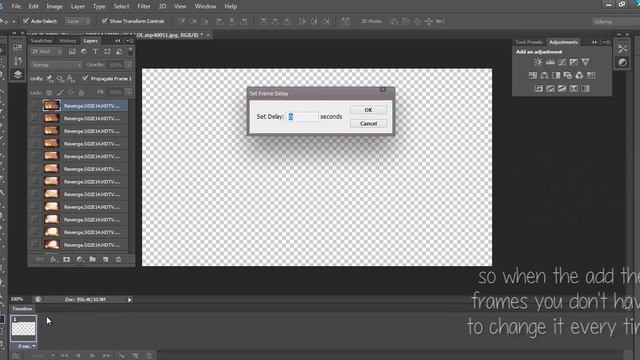Add an Exposure adjustment
The image size is (640, 360).
coord(573,62)
